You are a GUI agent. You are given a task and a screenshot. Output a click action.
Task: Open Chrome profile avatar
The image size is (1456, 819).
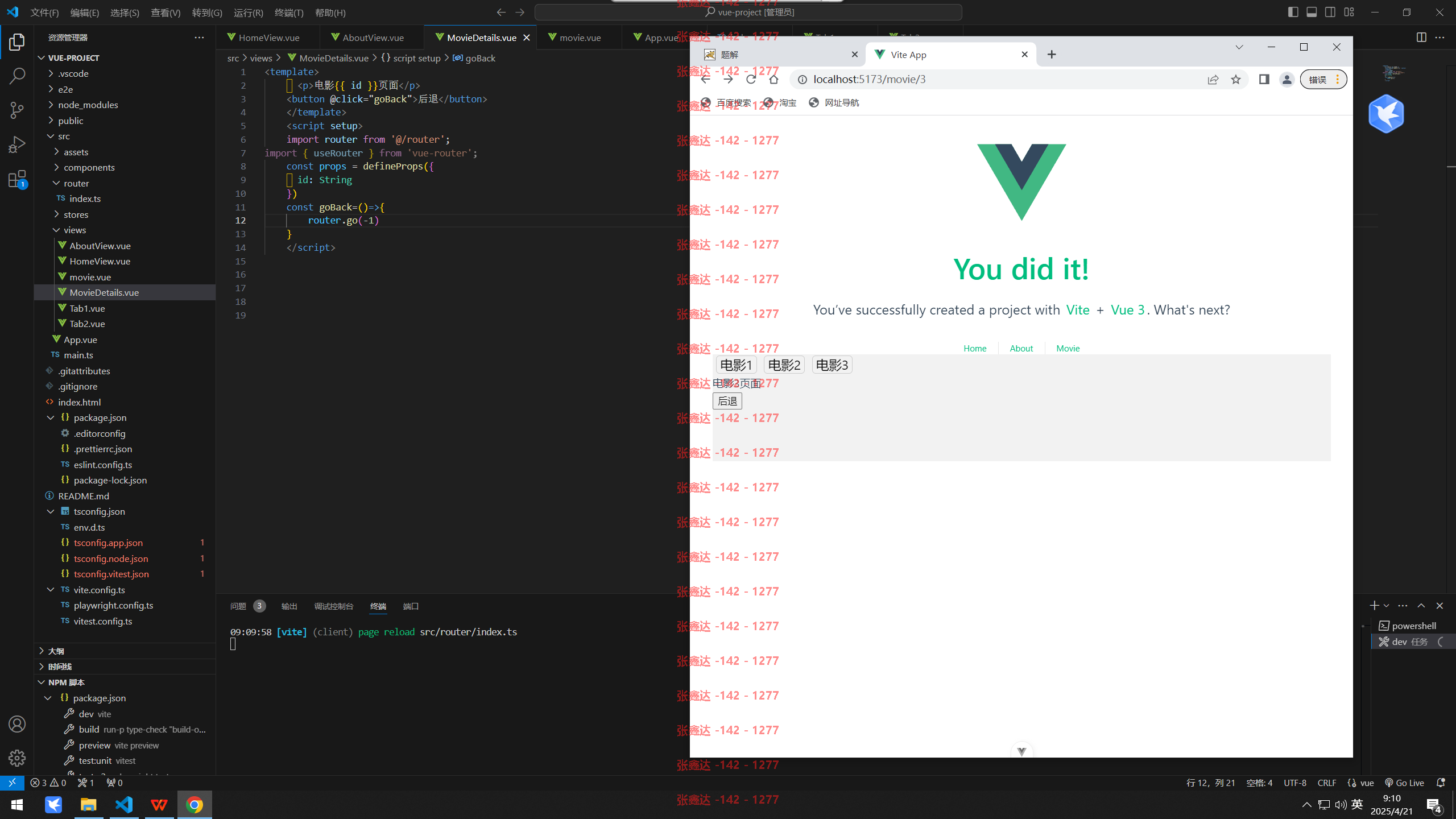[1287, 80]
